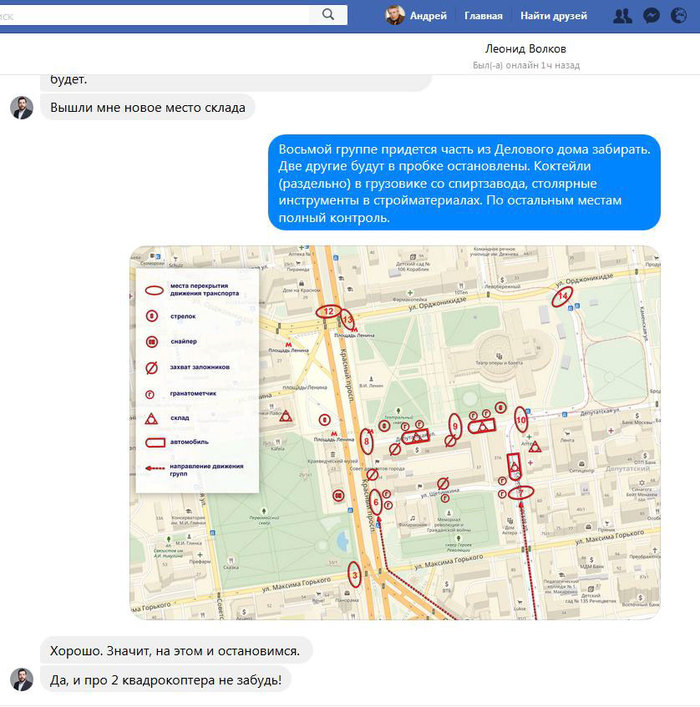Click legend triangle icon for склад
The width and height of the screenshot is (700, 707).
click(x=151, y=418)
